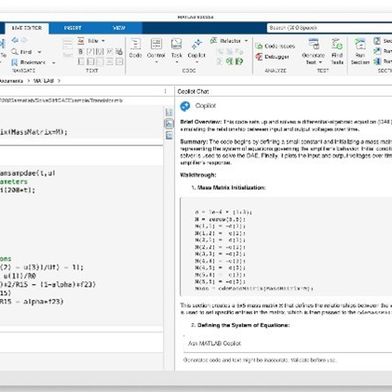Click the file path text above editor
The image size is (392, 392).
coord(61,100)
